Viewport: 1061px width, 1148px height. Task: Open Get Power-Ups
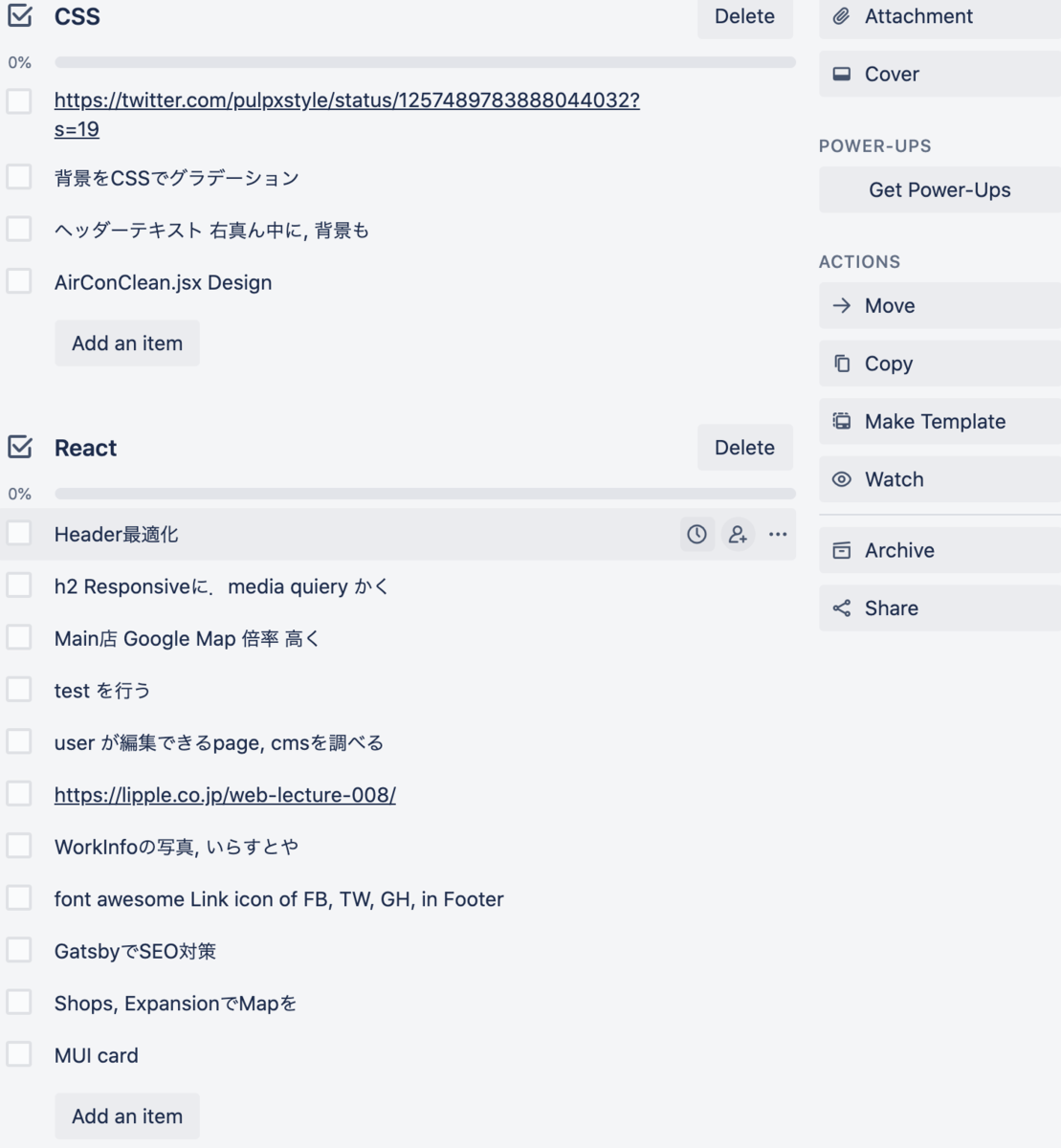point(939,189)
